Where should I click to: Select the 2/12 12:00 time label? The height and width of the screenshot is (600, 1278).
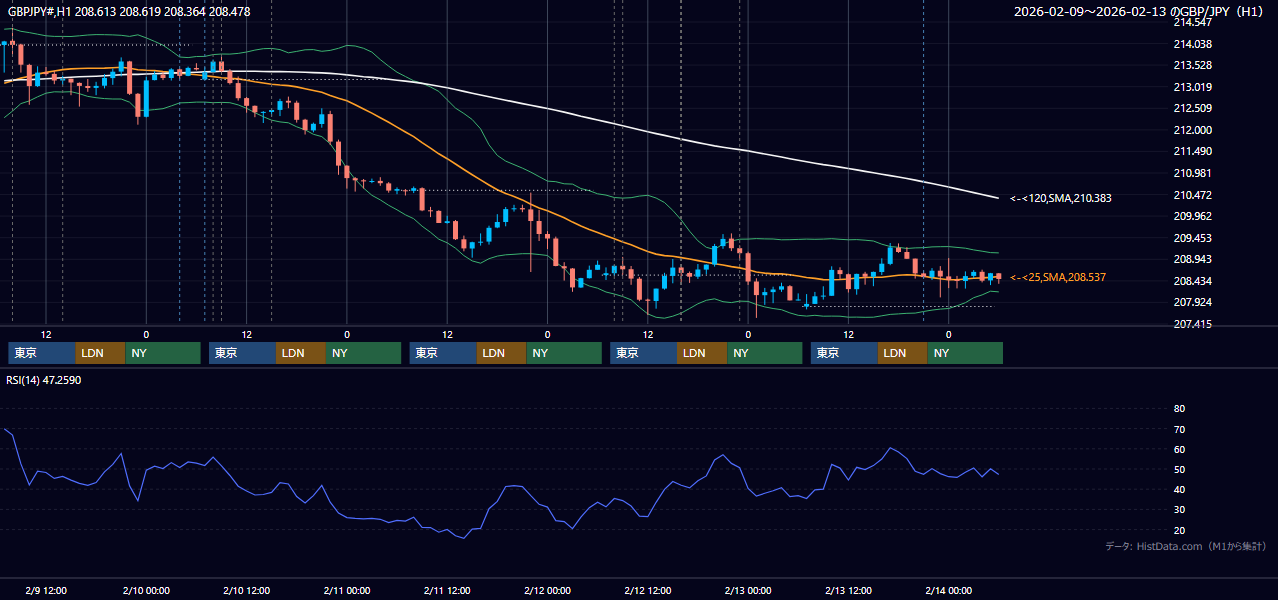[648, 590]
